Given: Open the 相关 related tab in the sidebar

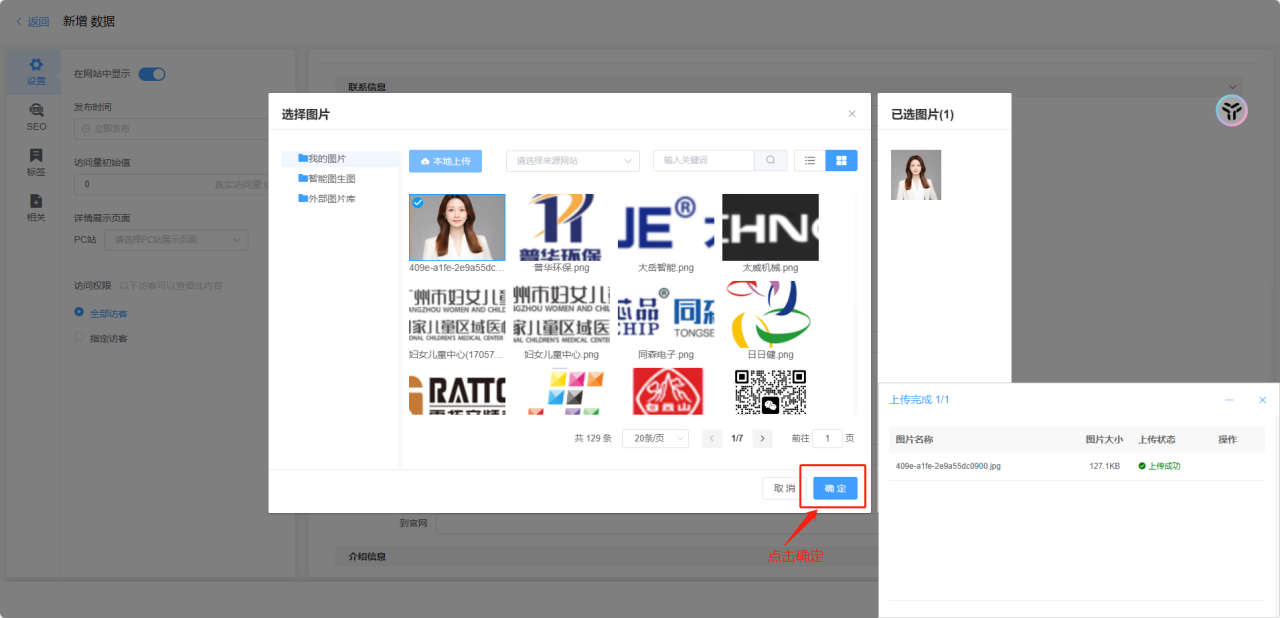Looking at the screenshot, I should pyautogui.click(x=36, y=207).
